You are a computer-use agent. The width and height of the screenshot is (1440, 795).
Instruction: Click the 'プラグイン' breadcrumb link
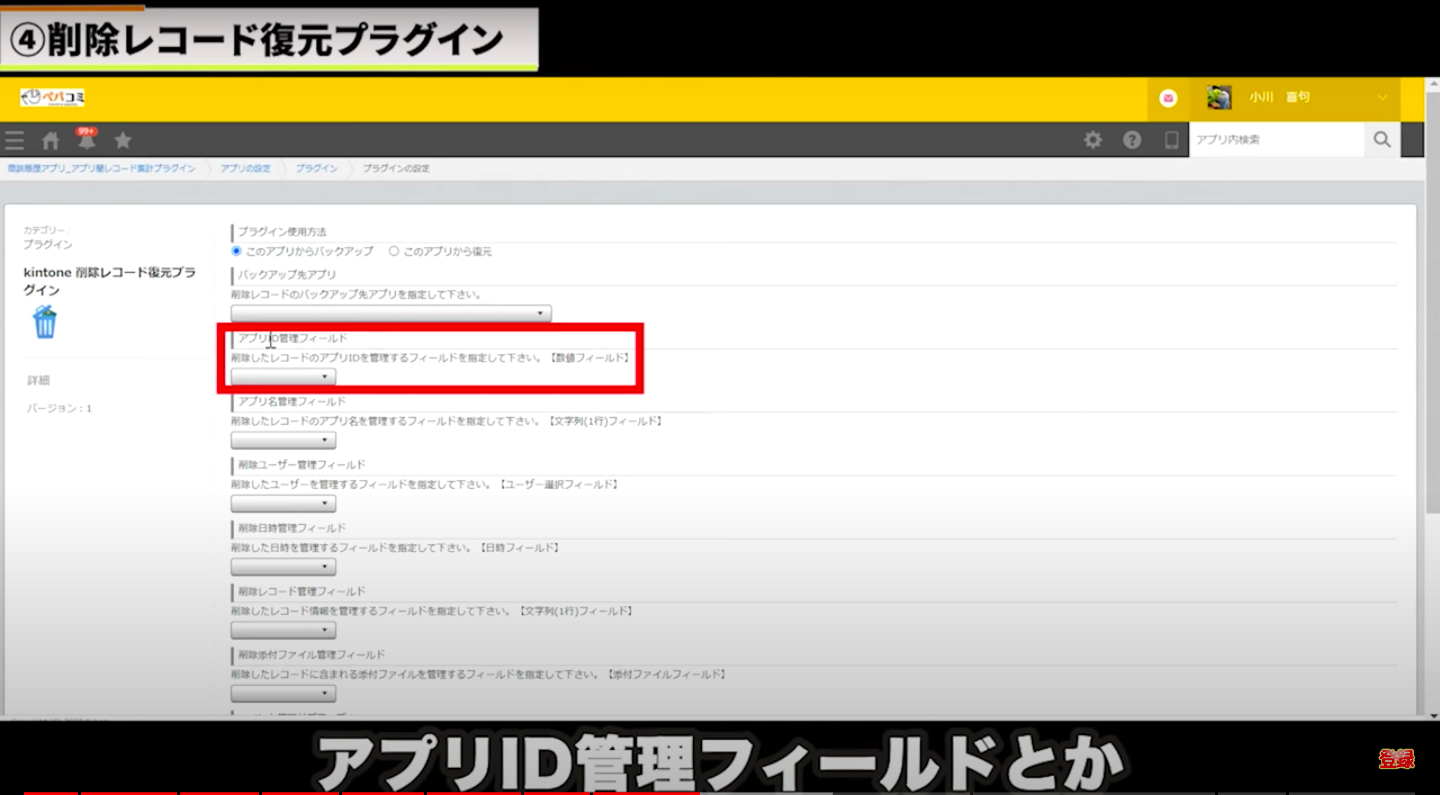(317, 169)
